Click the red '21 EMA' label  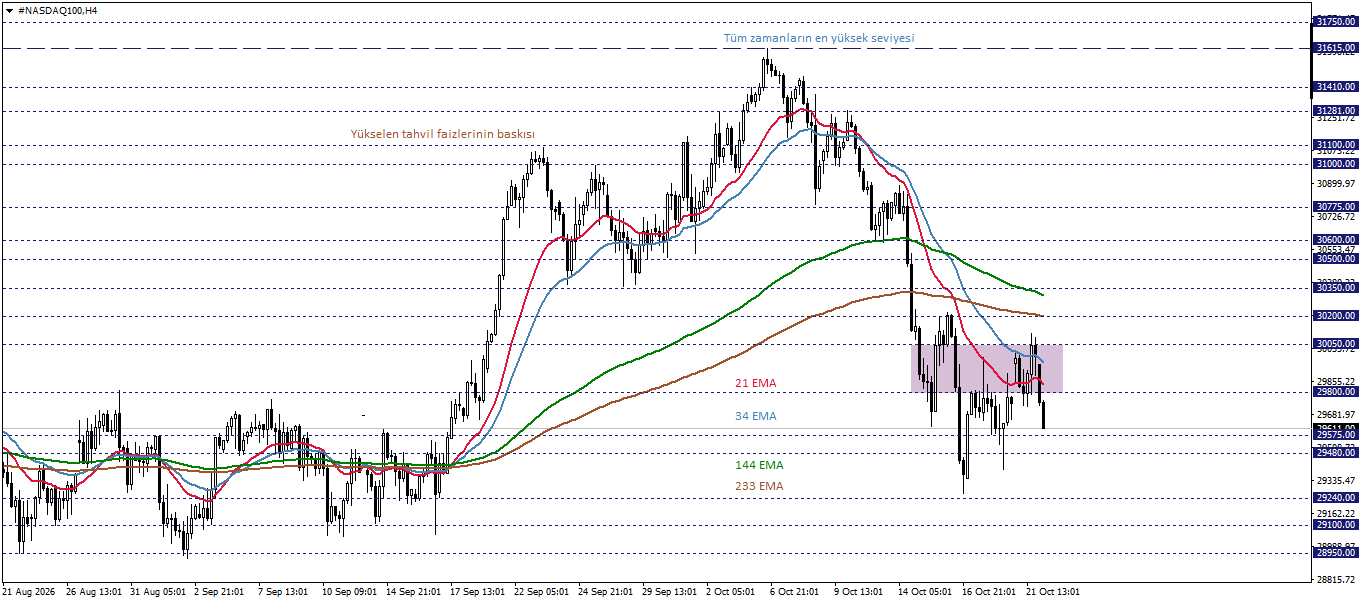pos(755,383)
